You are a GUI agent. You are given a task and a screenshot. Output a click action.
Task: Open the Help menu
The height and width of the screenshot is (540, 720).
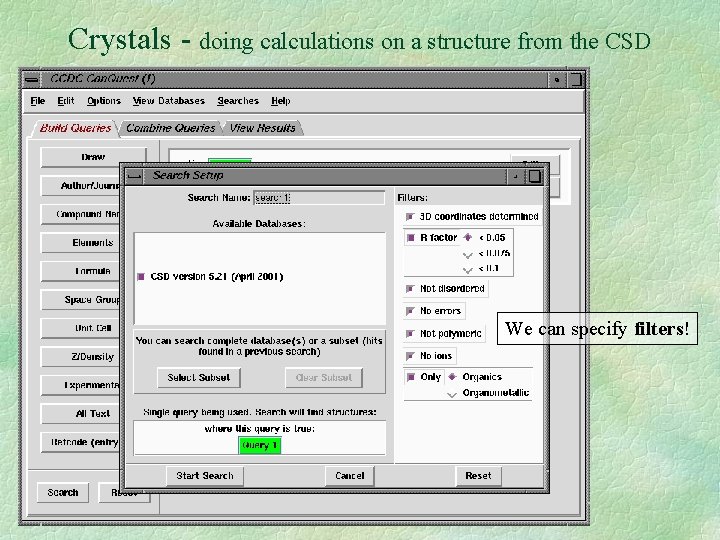280,101
